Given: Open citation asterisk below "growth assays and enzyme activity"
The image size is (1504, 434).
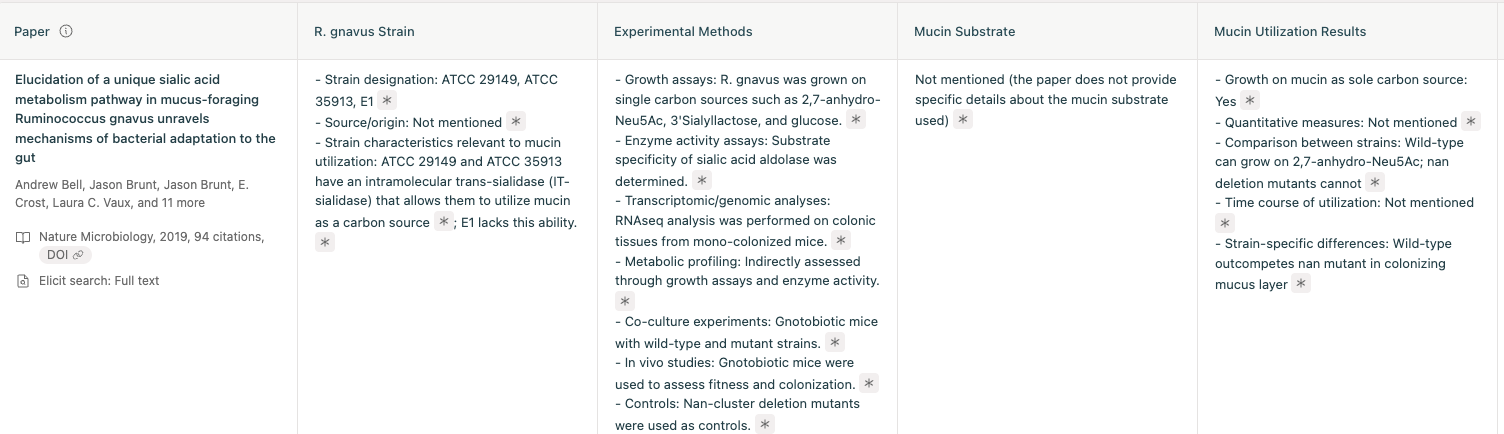Looking at the screenshot, I should (625, 302).
